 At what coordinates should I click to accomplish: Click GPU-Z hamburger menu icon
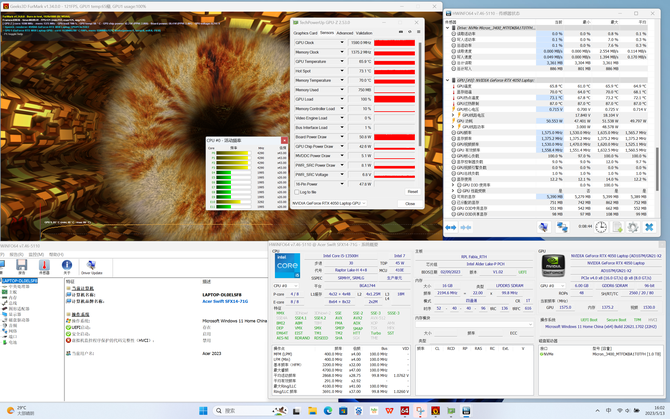click(x=418, y=32)
